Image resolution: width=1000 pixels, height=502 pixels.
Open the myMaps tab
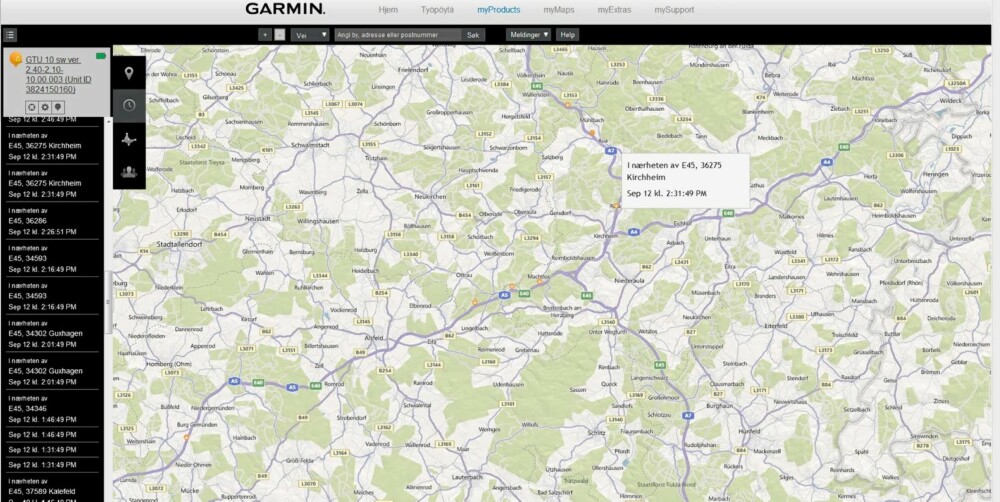pyautogui.click(x=559, y=10)
